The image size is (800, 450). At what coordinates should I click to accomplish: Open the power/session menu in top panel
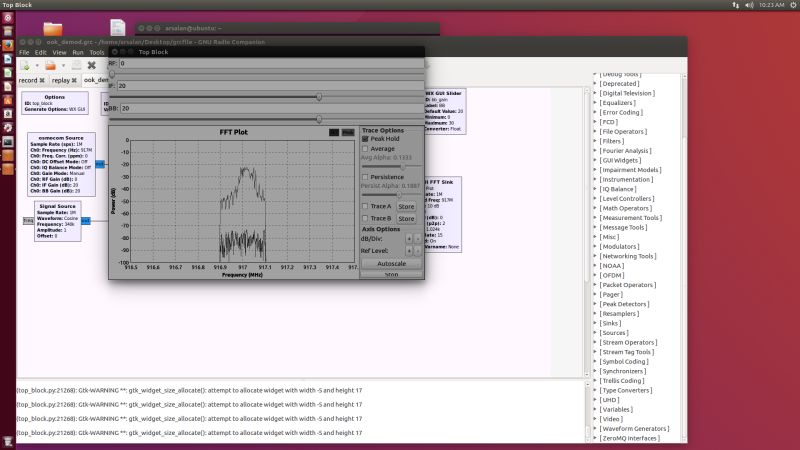(x=794, y=5)
